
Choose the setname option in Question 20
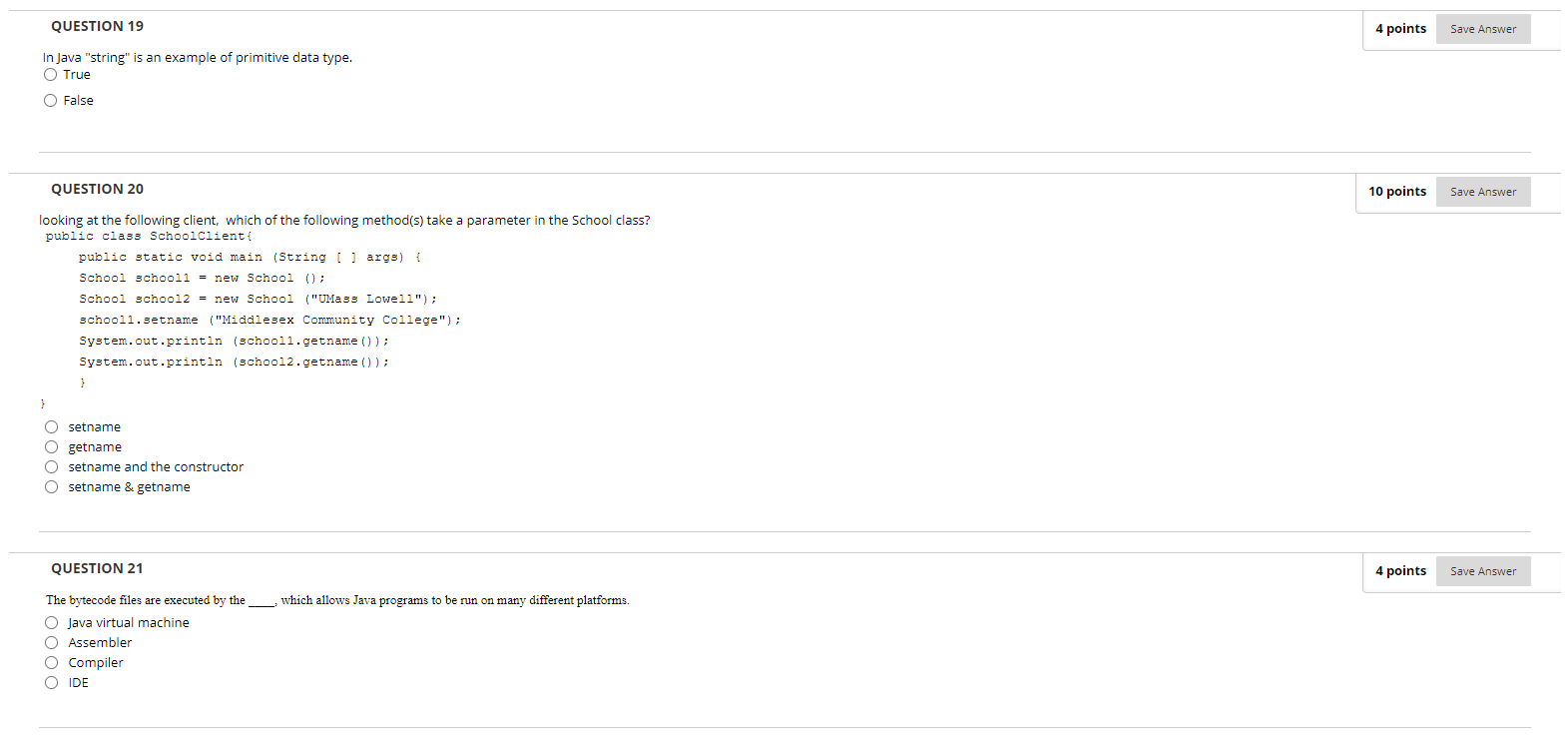coord(51,426)
